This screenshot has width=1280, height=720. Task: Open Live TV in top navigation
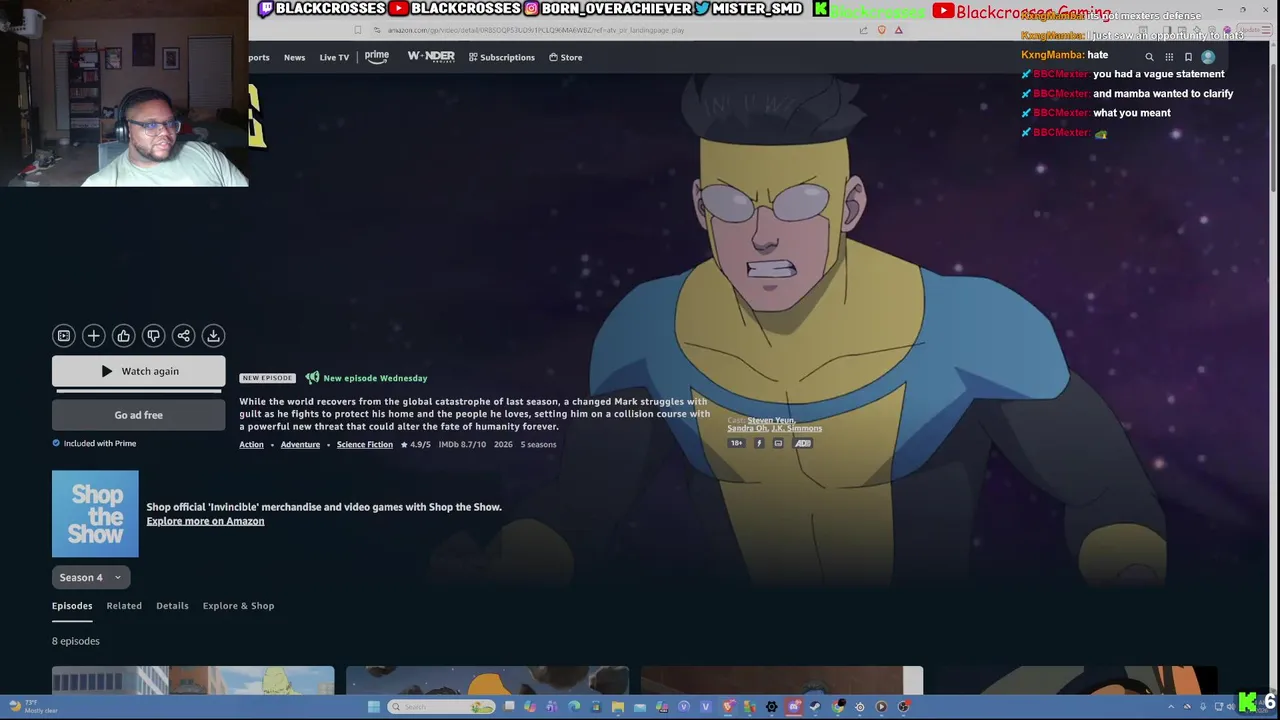pos(334,57)
